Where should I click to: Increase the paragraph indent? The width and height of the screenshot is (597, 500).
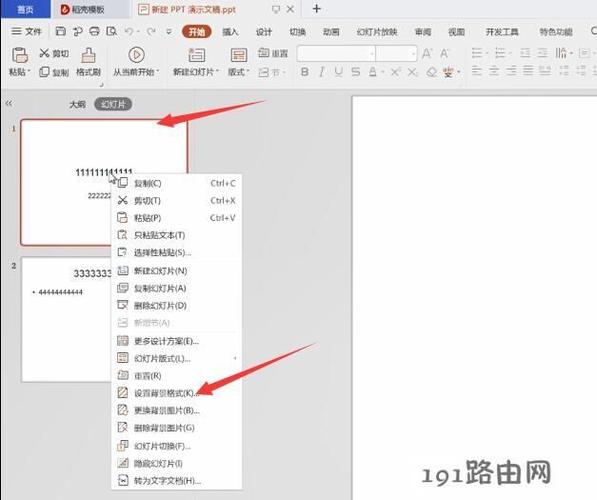pos(542,53)
